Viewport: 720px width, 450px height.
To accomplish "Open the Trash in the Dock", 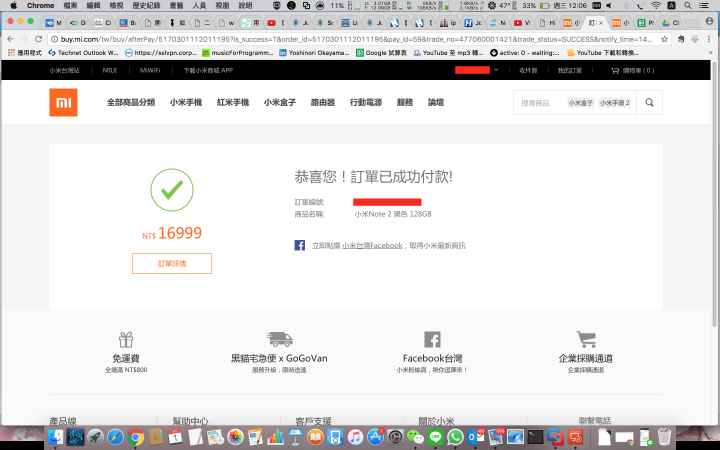I will 664,437.
